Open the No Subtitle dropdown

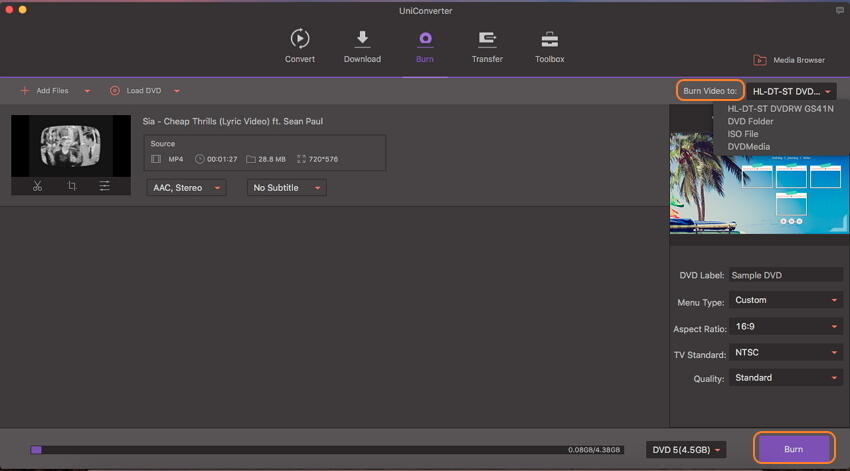[286, 188]
